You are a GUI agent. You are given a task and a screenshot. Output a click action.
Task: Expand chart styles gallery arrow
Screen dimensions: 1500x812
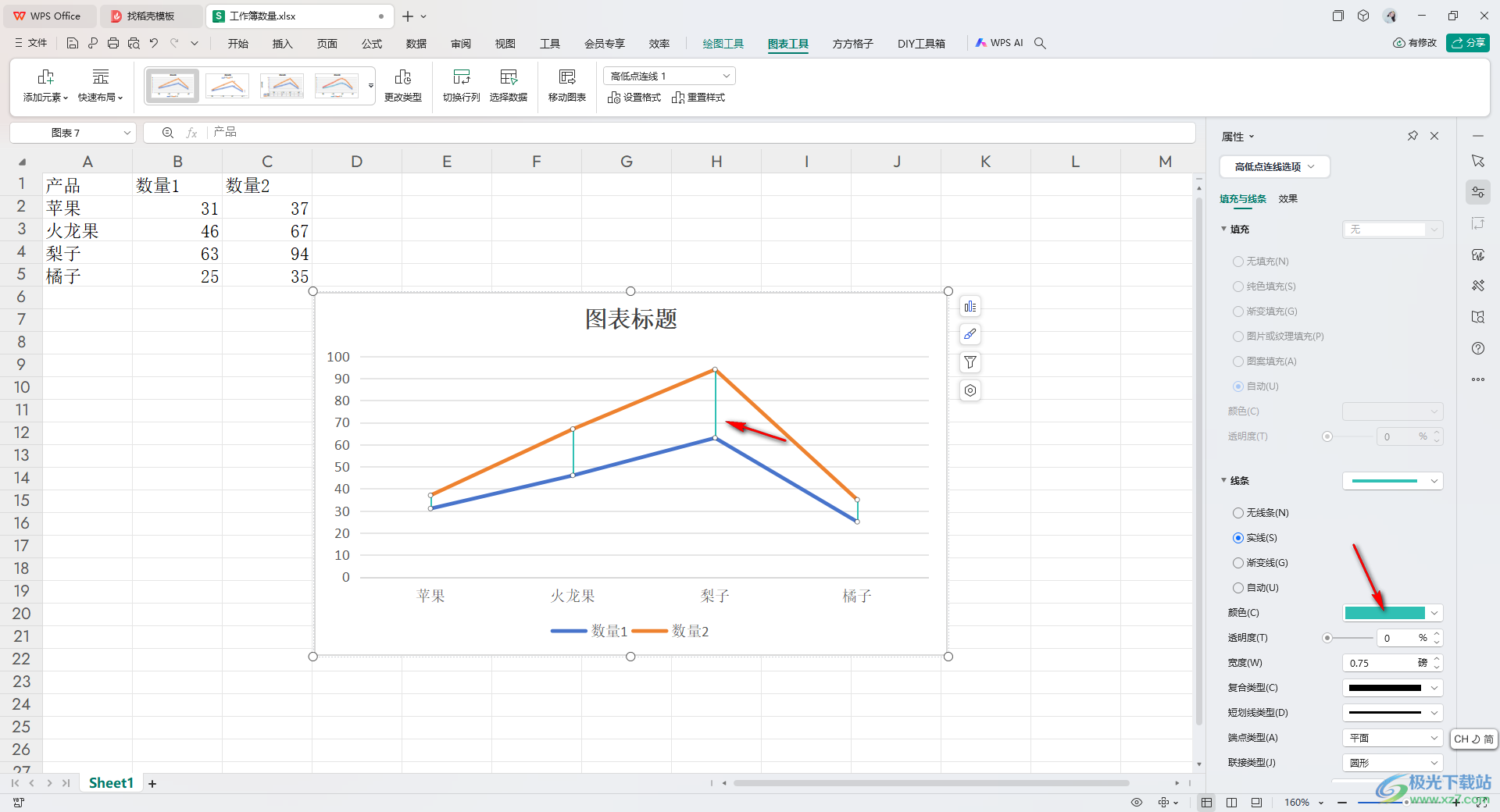(x=371, y=86)
